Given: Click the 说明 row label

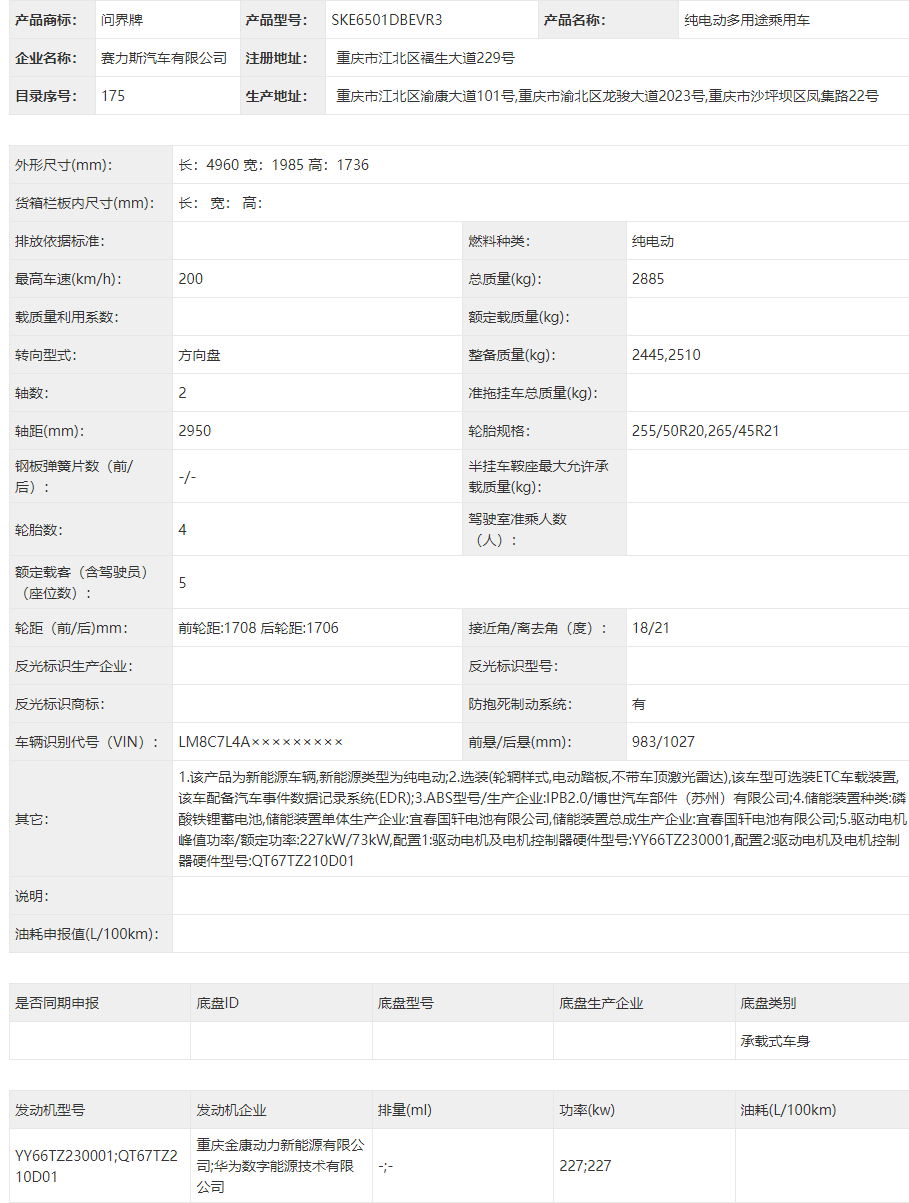Looking at the screenshot, I should click(x=31, y=896).
